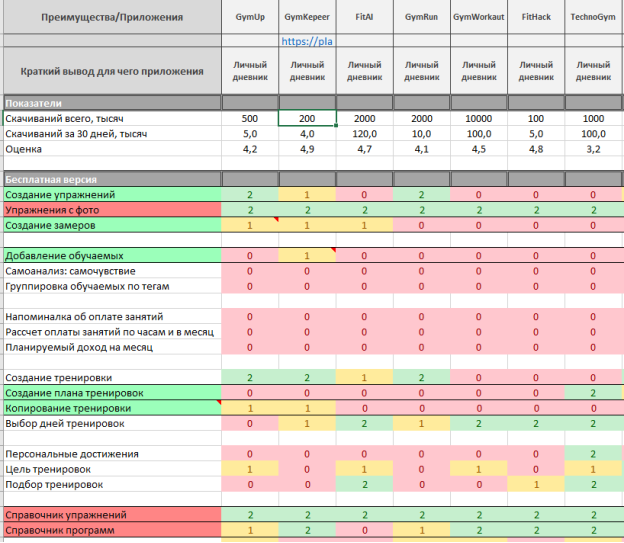Click the Создание плана тренировок row label
Viewport: 624px width, 543px height.
click(112, 393)
